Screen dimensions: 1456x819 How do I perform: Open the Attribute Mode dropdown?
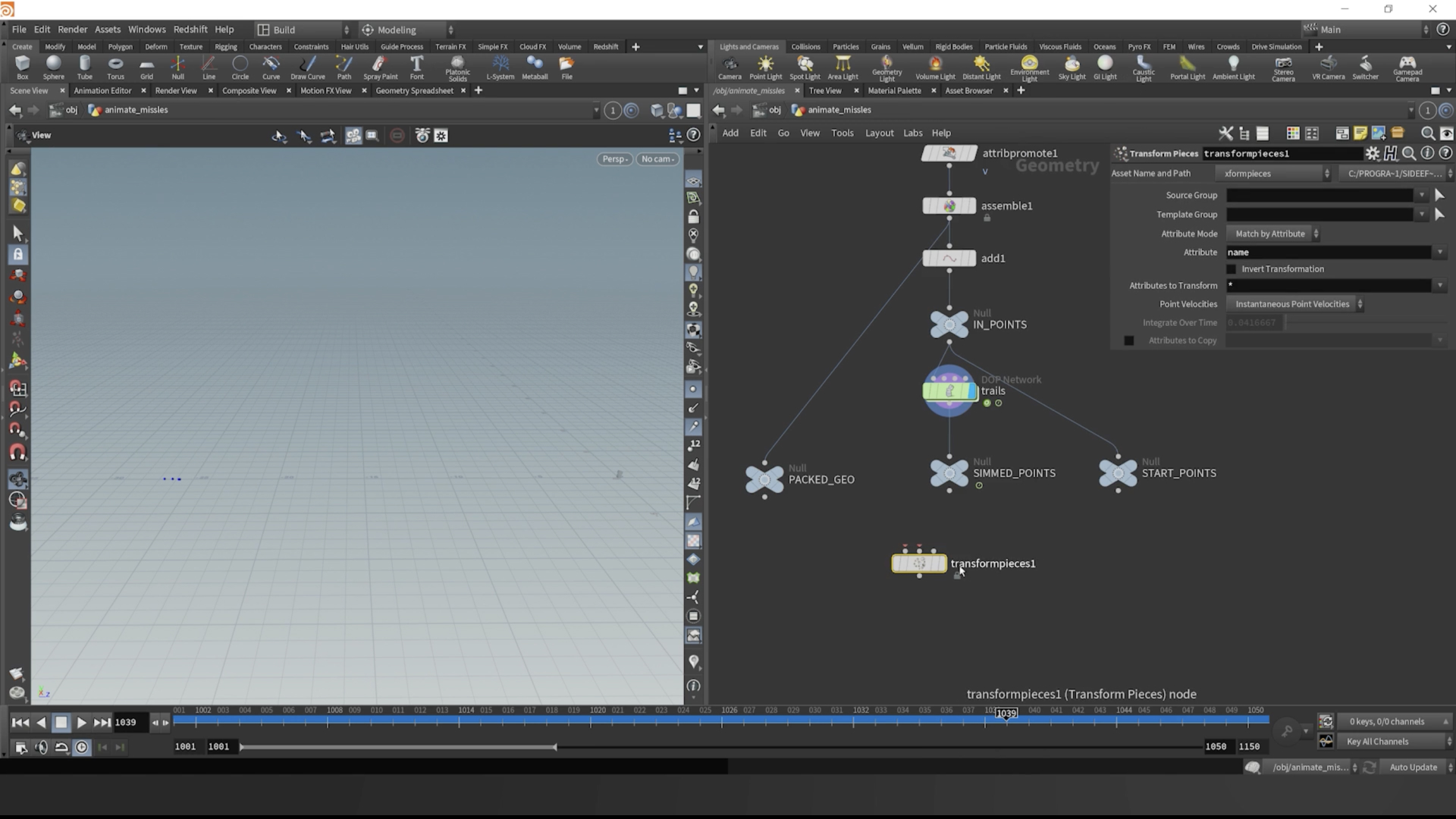[x=1274, y=234]
